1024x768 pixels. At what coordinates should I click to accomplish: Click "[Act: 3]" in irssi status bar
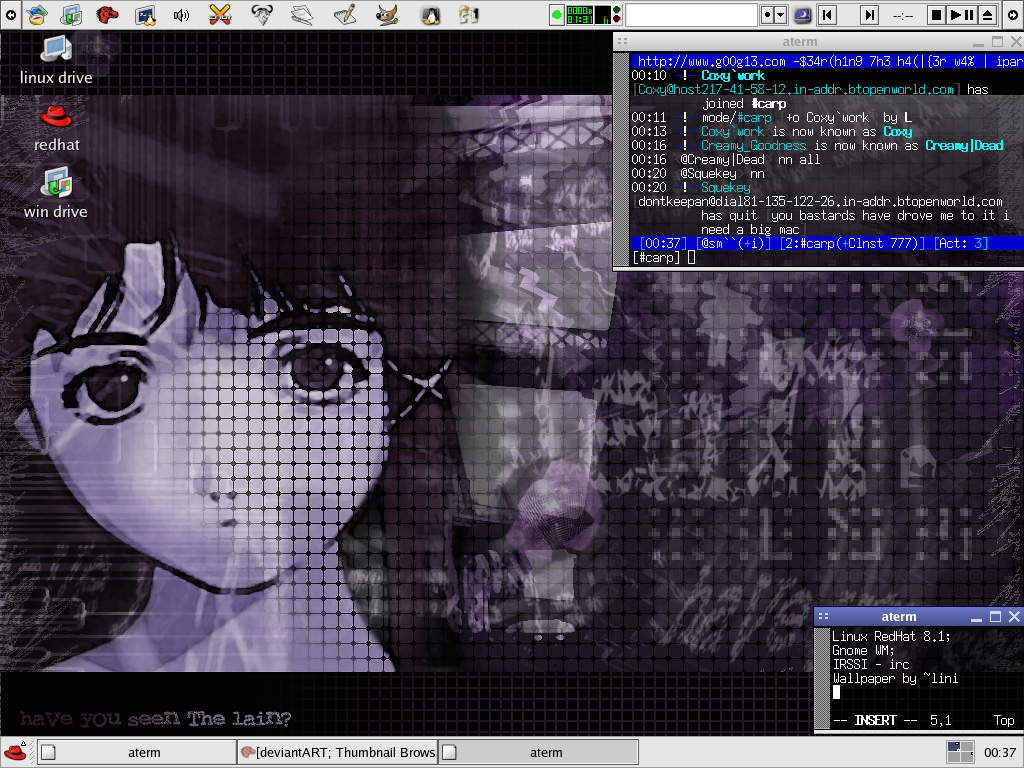[x=961, y=243]
